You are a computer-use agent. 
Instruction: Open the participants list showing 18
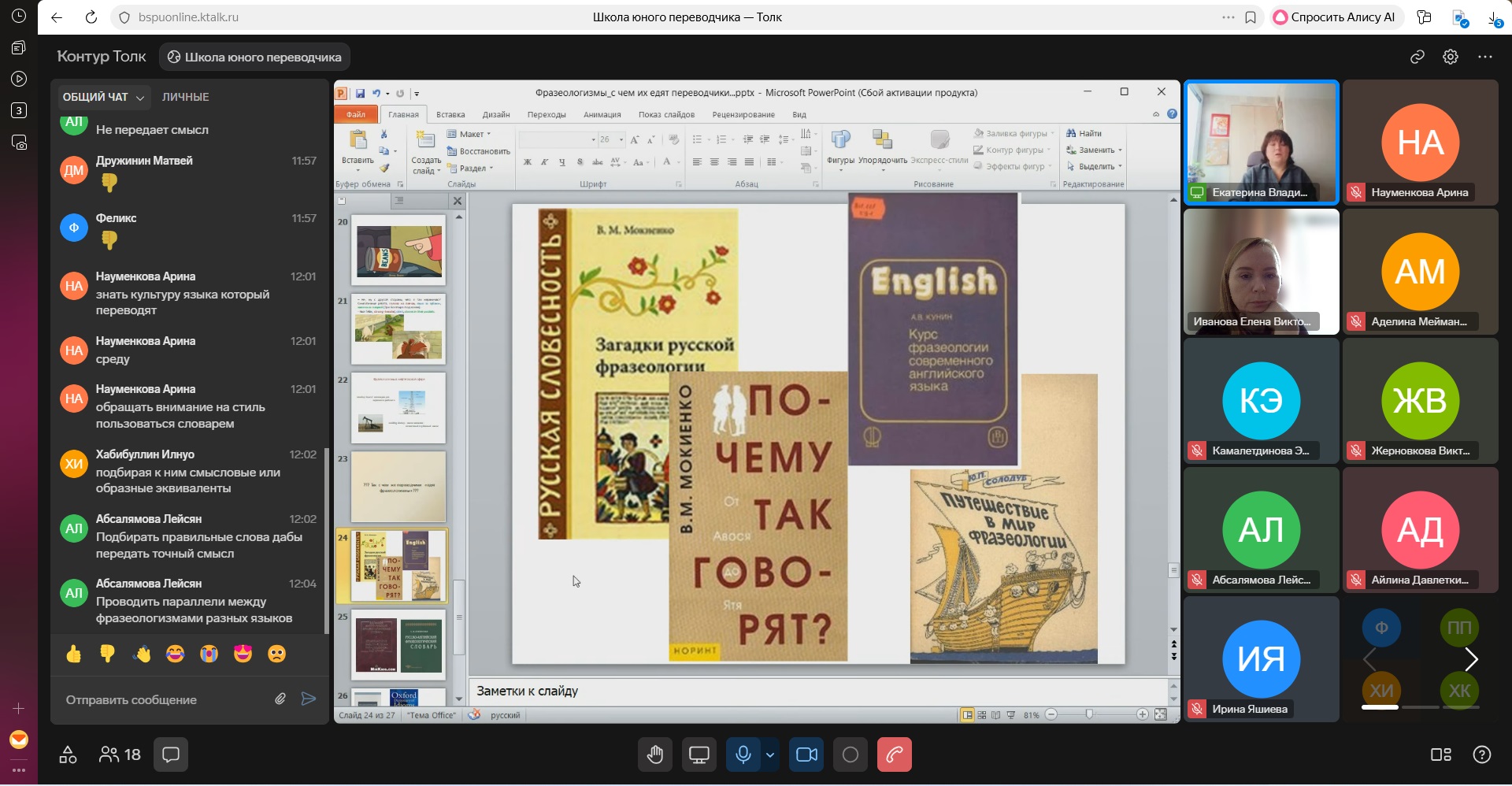(x=120, y=754)
